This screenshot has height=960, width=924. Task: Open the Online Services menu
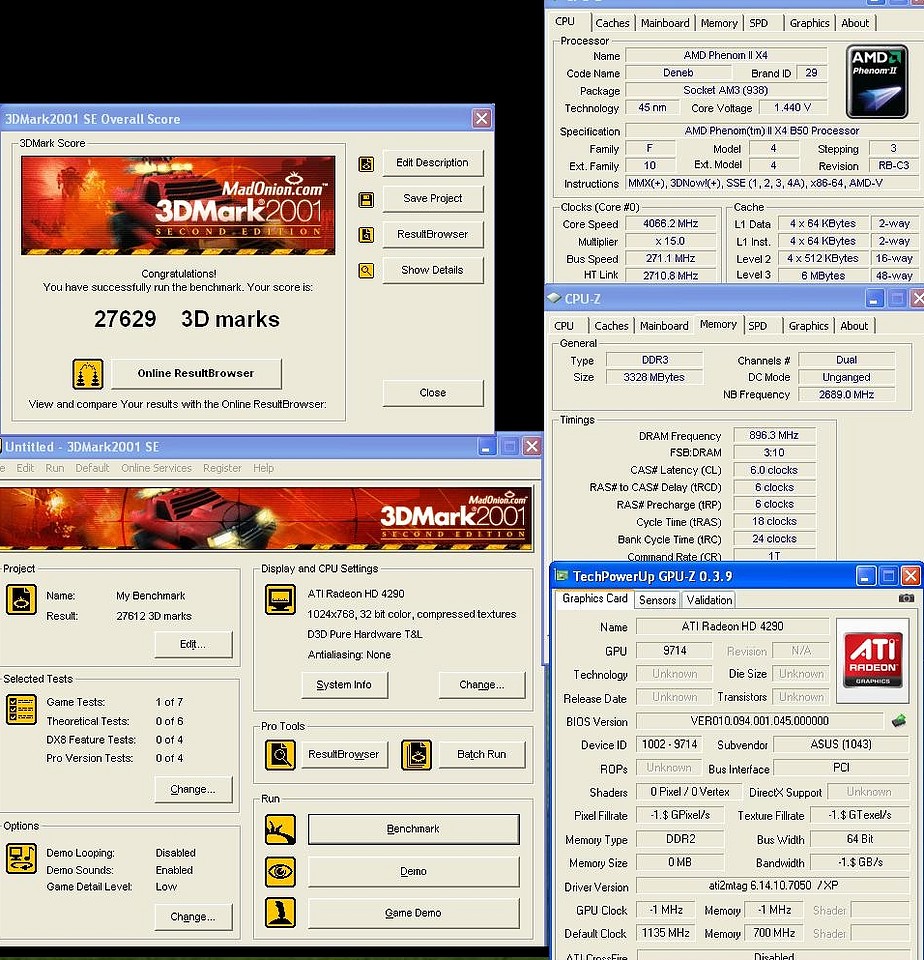(x=156, y=468)
